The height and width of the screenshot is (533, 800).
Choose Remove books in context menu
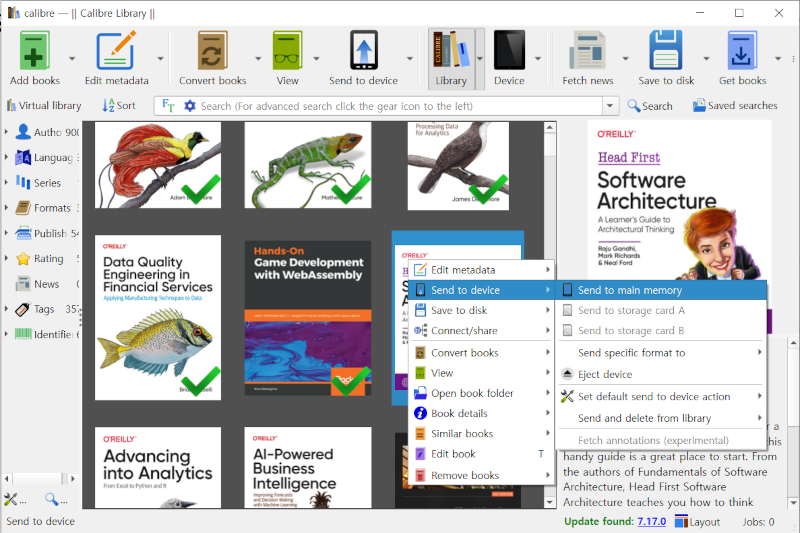click(x=482, y=475)
